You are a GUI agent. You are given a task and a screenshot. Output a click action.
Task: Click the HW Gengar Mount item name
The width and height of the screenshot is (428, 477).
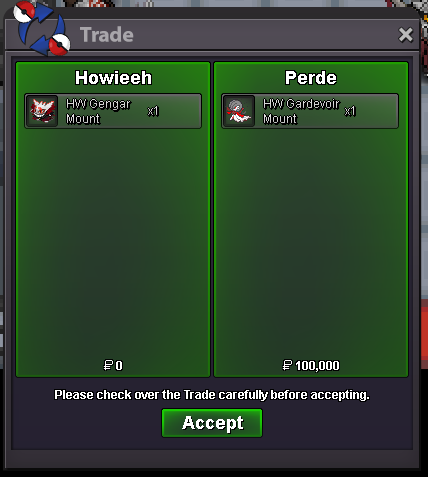(98, 111)
